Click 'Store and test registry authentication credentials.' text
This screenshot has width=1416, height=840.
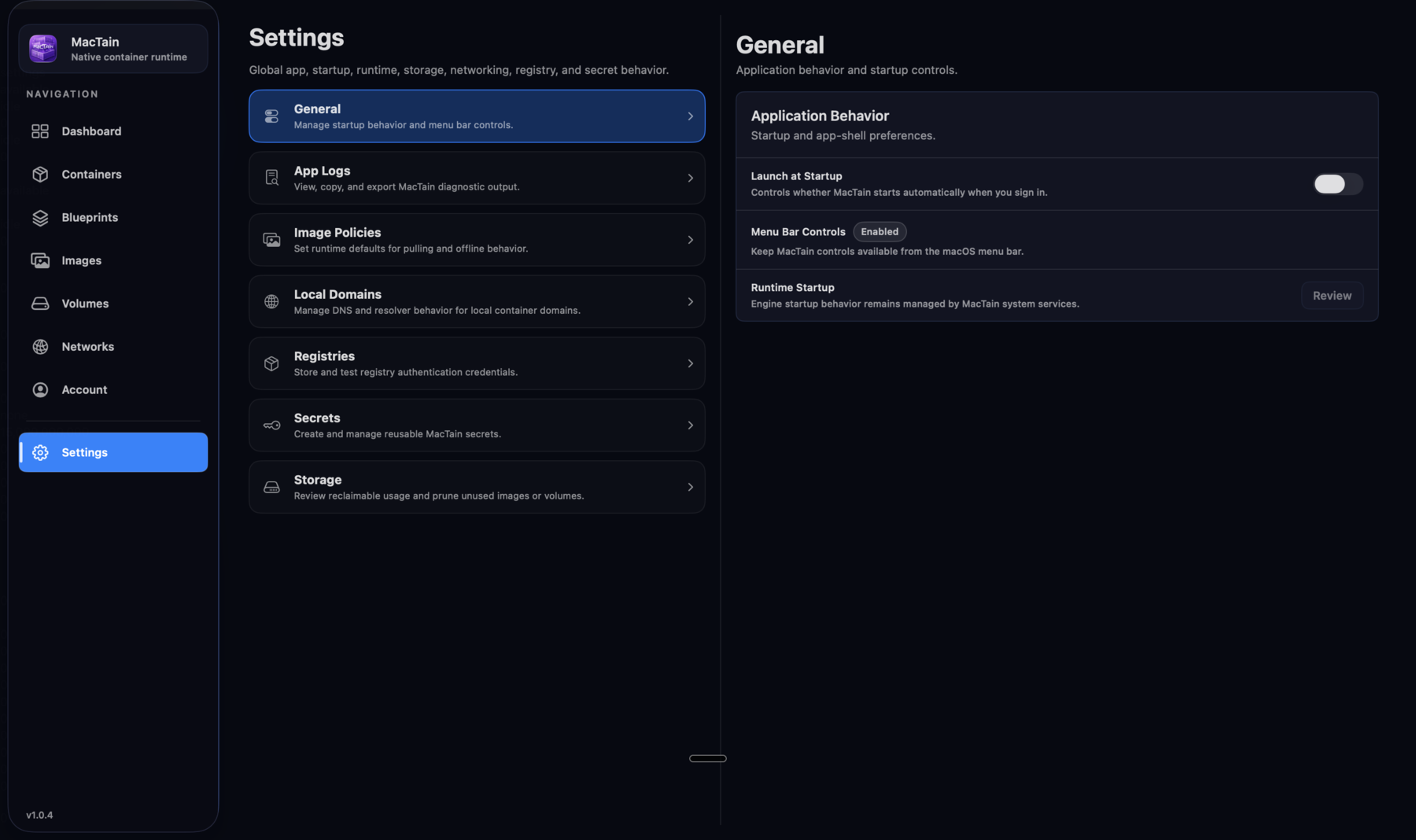(406, 372)
